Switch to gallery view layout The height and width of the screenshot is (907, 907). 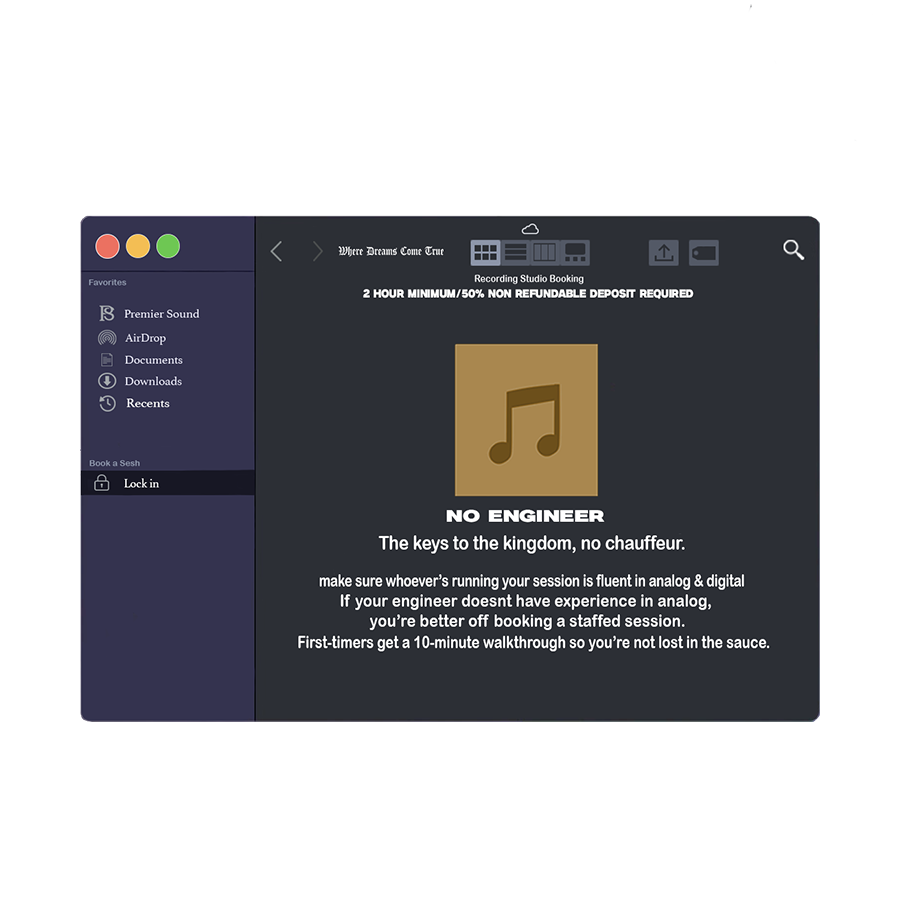[575, 253]
